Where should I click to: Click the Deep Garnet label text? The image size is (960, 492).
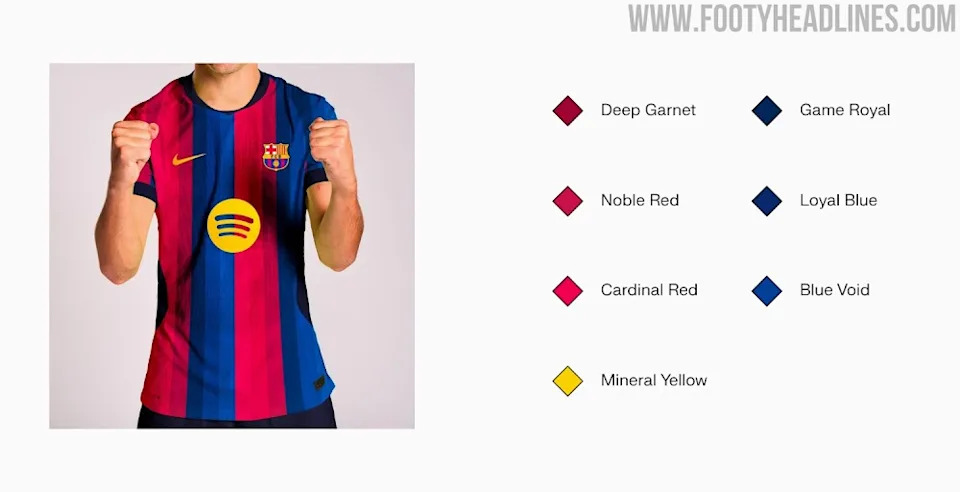coord(648,110)
